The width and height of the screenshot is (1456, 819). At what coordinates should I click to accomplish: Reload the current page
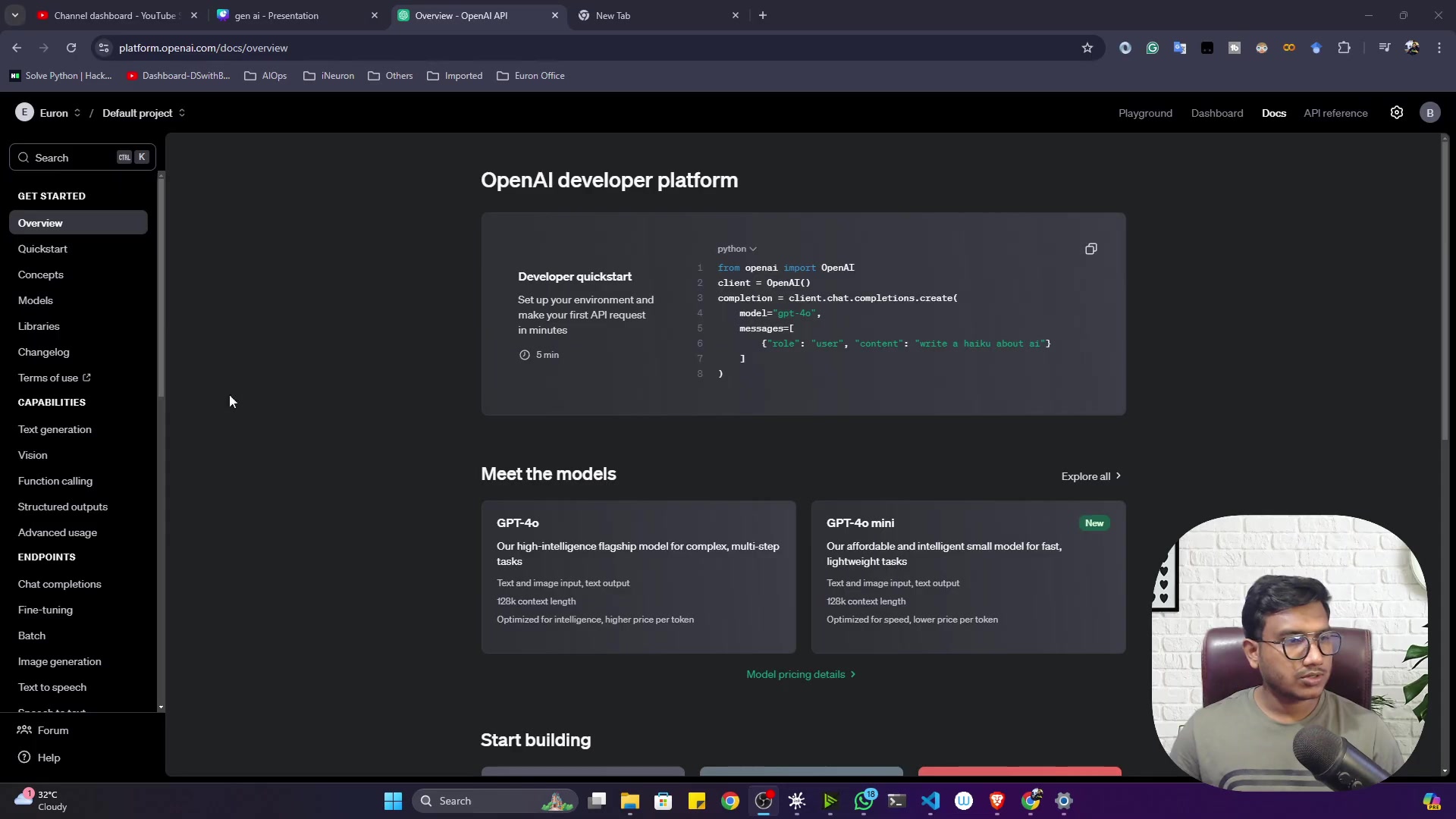pos(71,48)
